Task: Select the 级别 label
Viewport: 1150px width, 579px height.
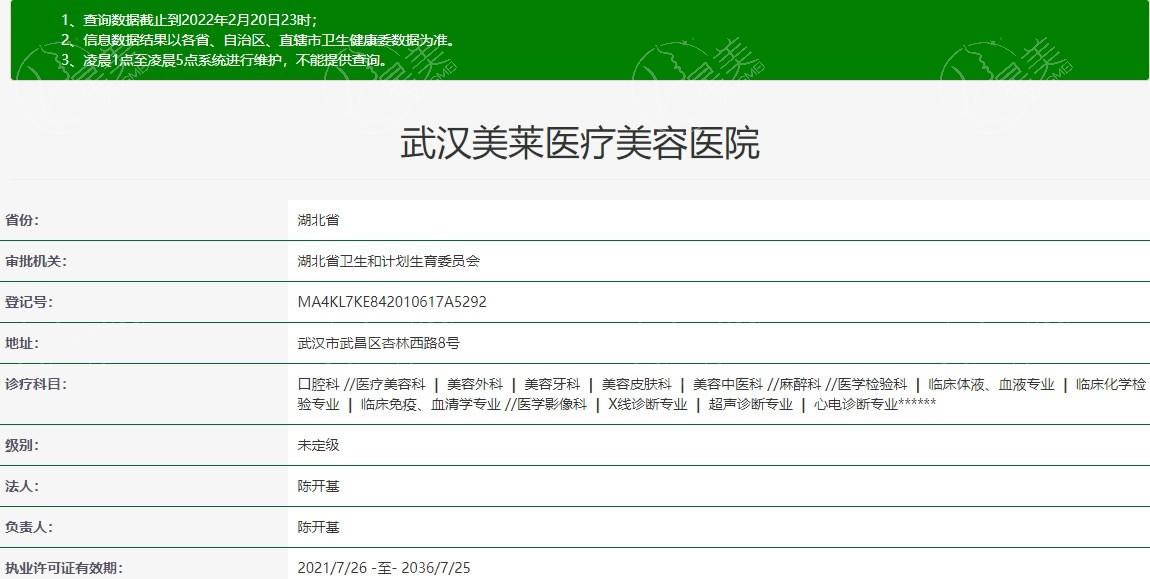Action: [23, 445]
